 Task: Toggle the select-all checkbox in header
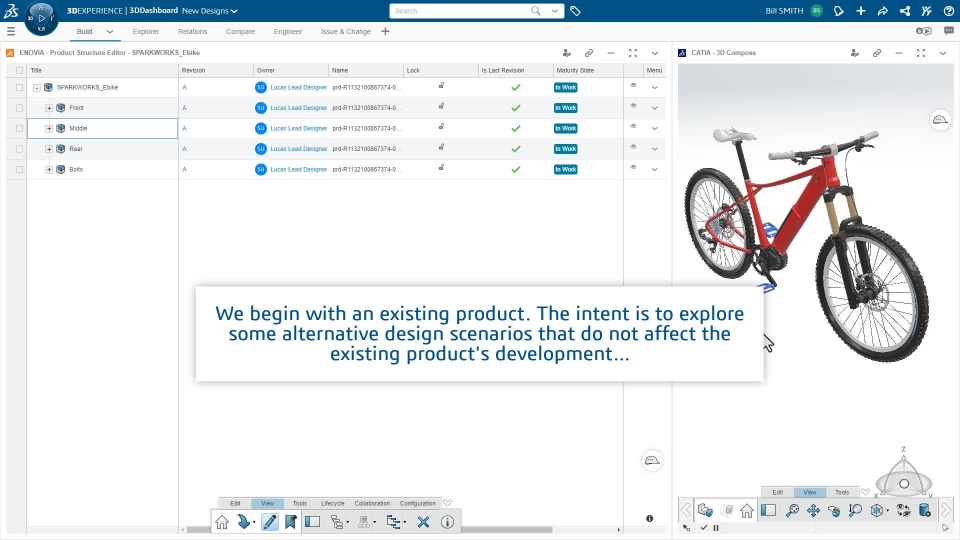coord(20,70)
